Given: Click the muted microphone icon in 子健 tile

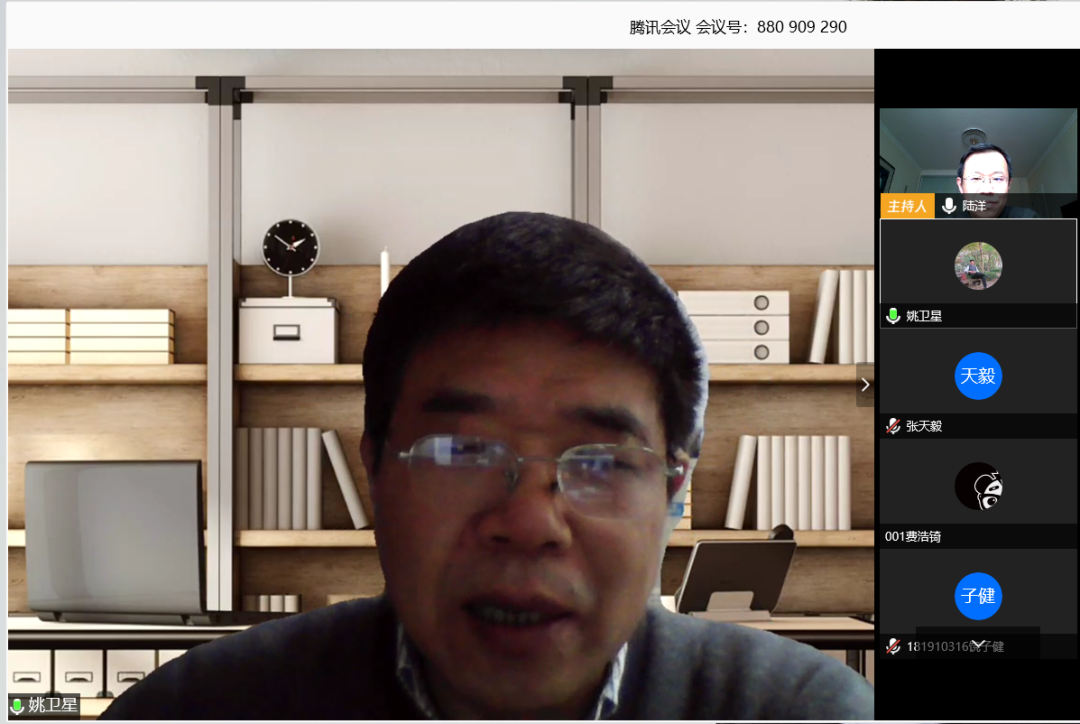Looking at the screenshot, I should point(893,646).
